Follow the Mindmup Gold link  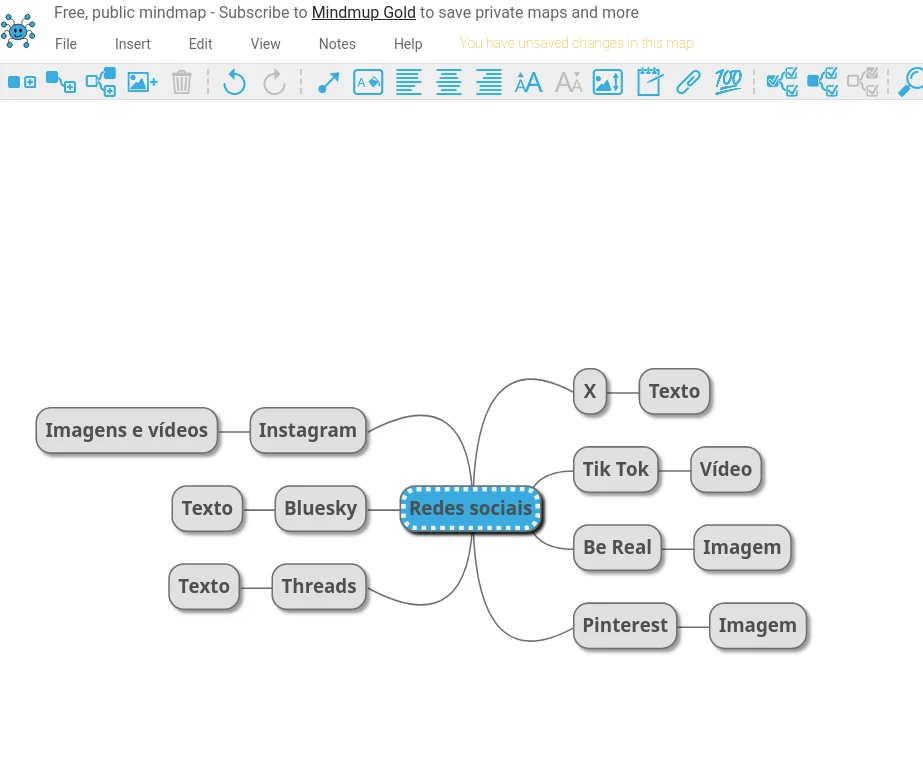(364, 12)
